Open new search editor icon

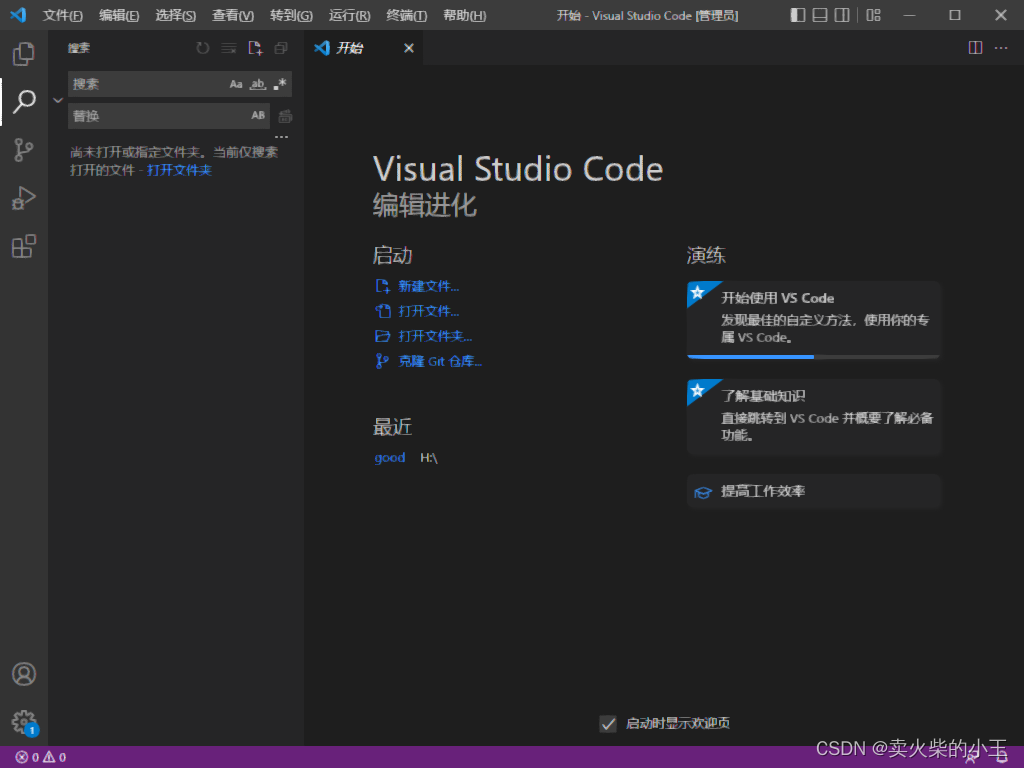(x=255, y=48)
